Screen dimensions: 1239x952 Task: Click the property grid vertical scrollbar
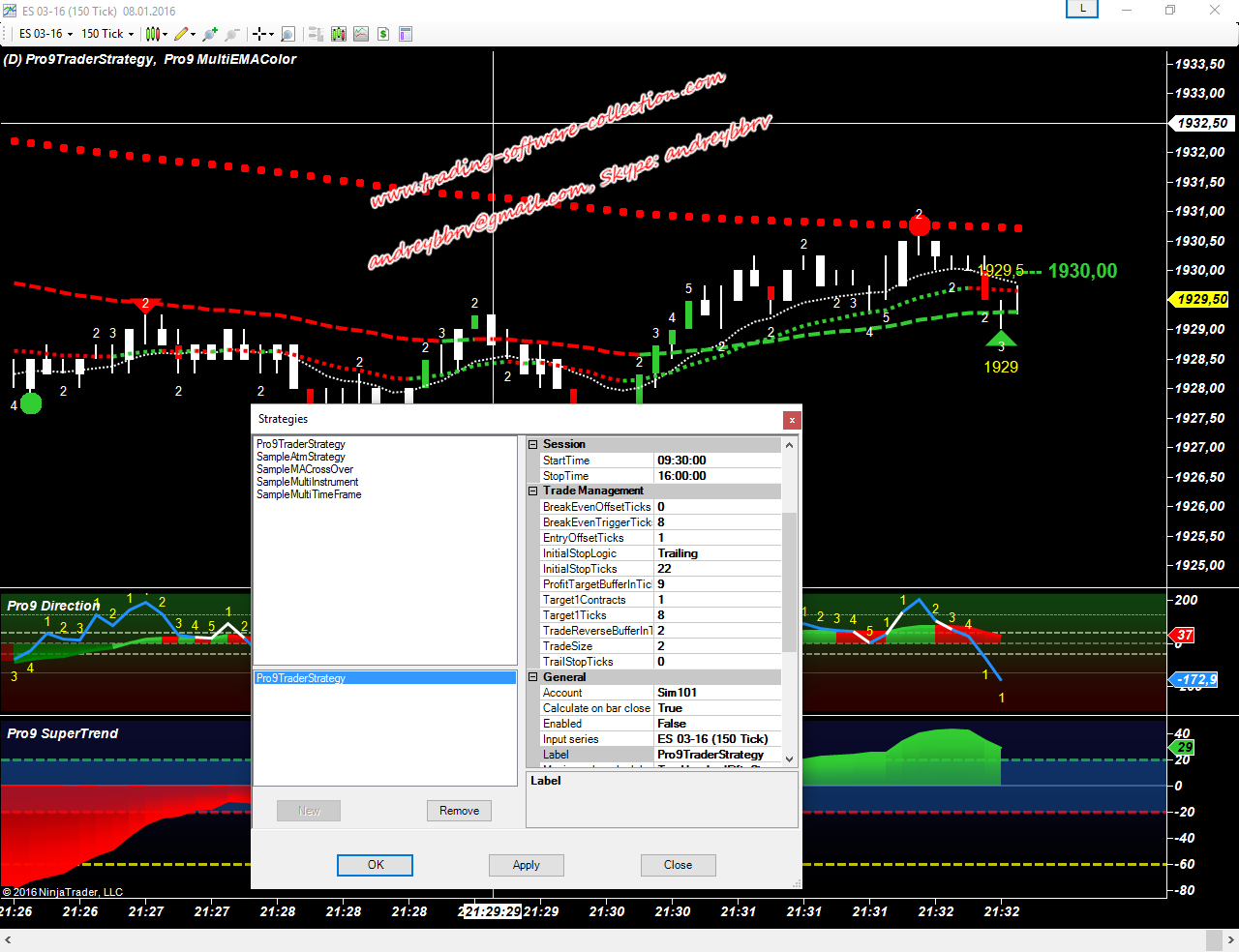coord(789,580)
